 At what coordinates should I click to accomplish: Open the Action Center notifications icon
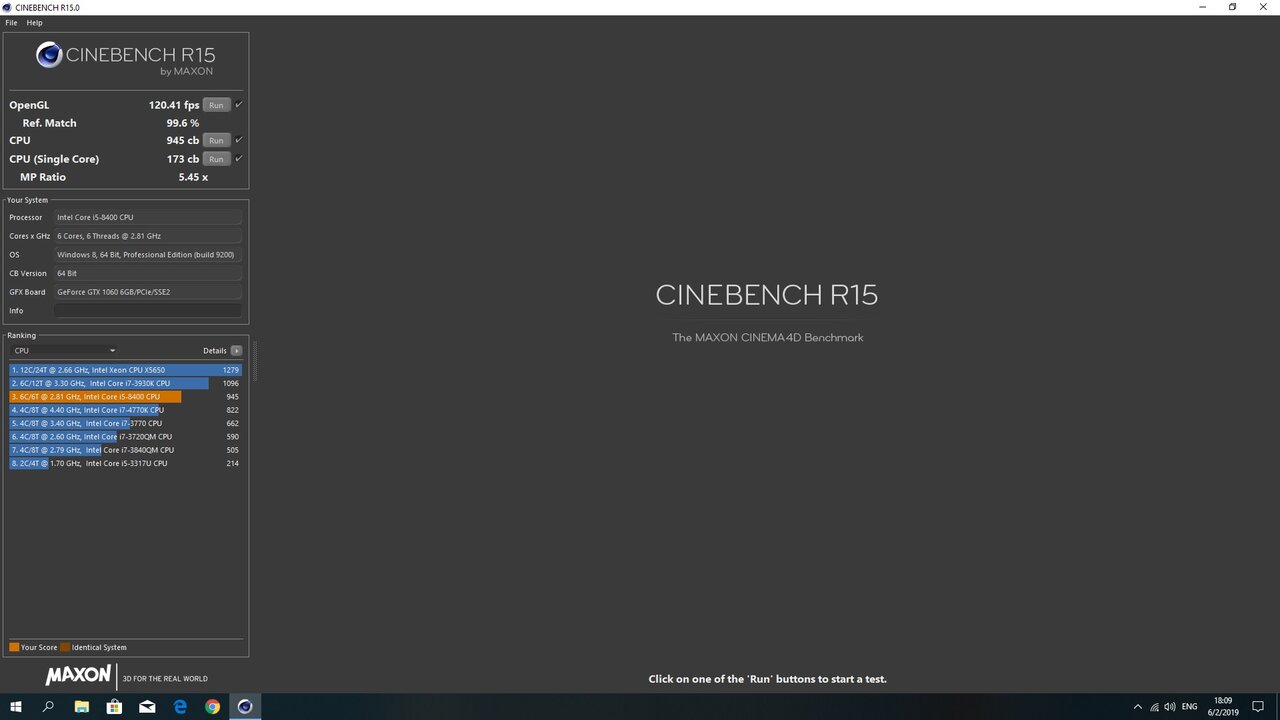1258,707
